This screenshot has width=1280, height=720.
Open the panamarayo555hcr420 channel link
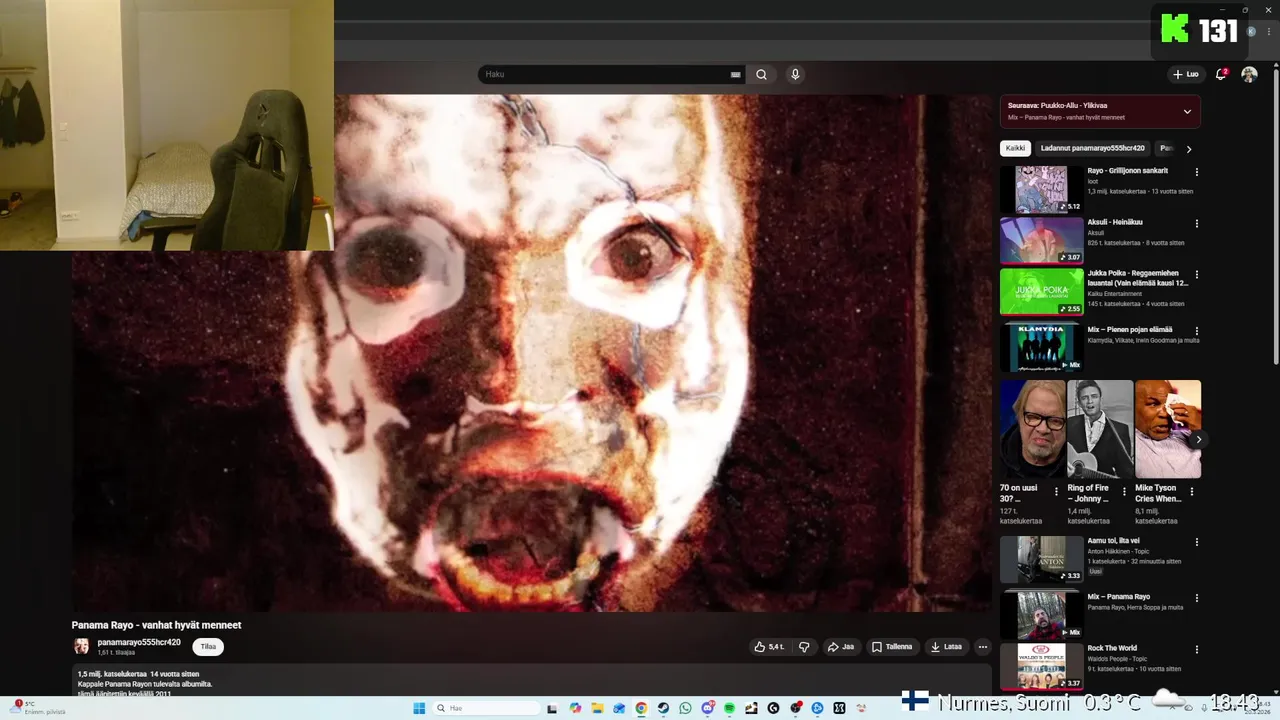tap(139, 642)
